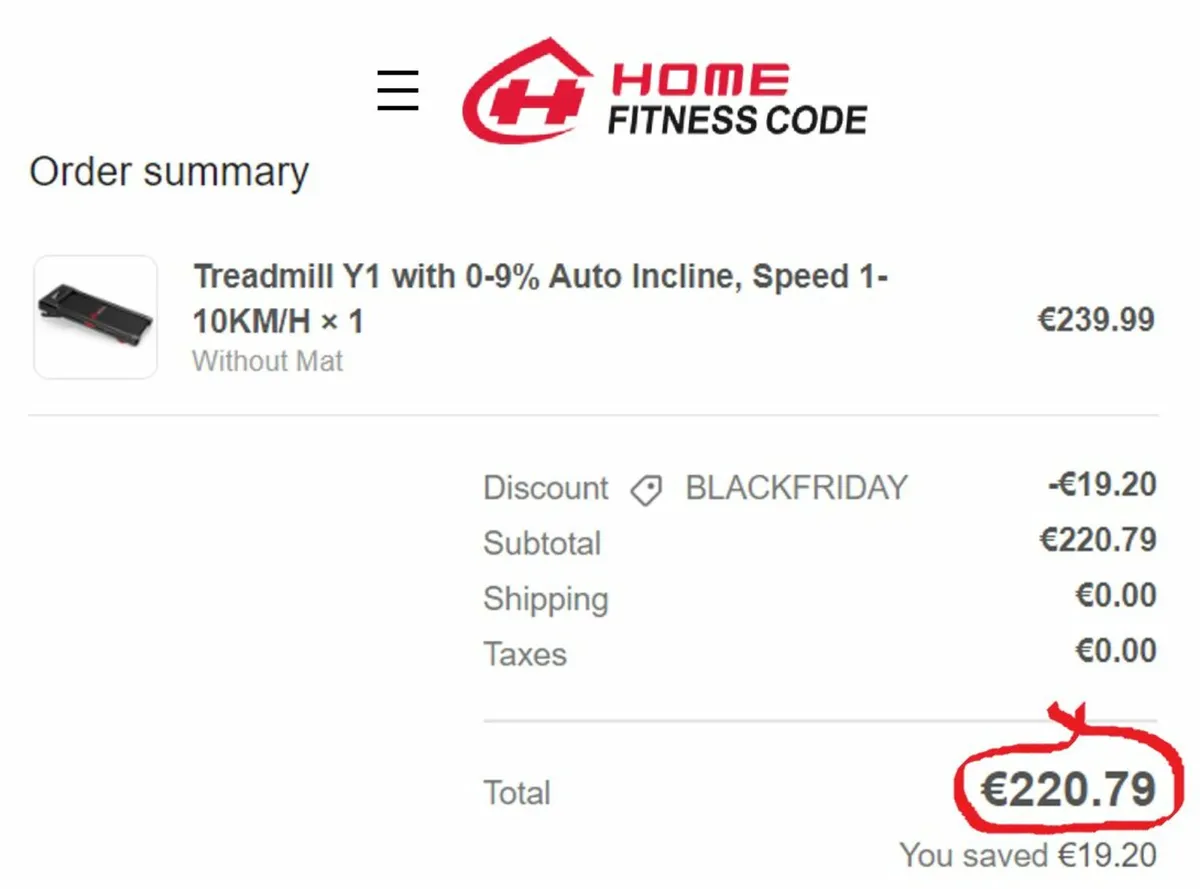Viewport: 1200px width, 889px height.
Task: Click the 'You saved €19.20' text
Action: pos(1028,855)
